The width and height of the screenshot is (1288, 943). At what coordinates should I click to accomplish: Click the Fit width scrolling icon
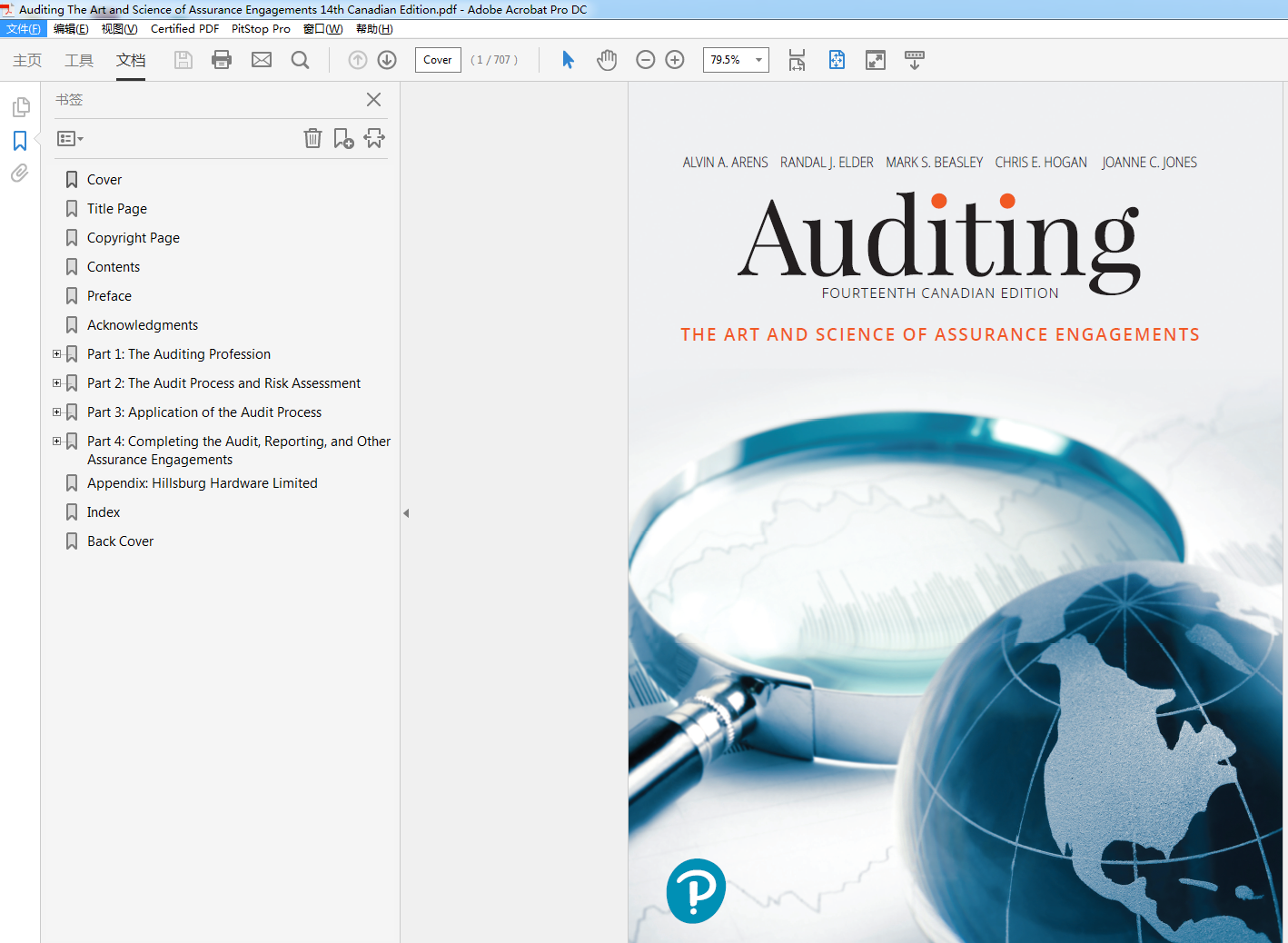pyautogui.click(x=797, y=60)
